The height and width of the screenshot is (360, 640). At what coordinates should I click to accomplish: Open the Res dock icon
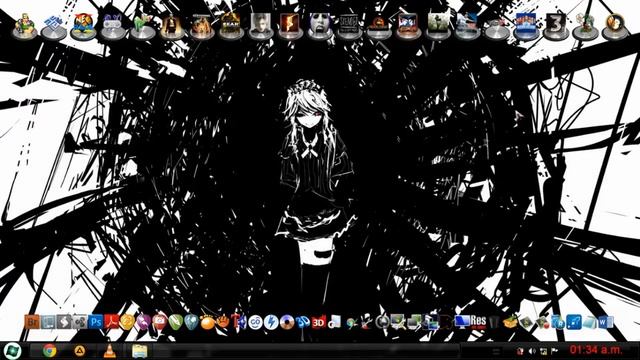[478, 322]
